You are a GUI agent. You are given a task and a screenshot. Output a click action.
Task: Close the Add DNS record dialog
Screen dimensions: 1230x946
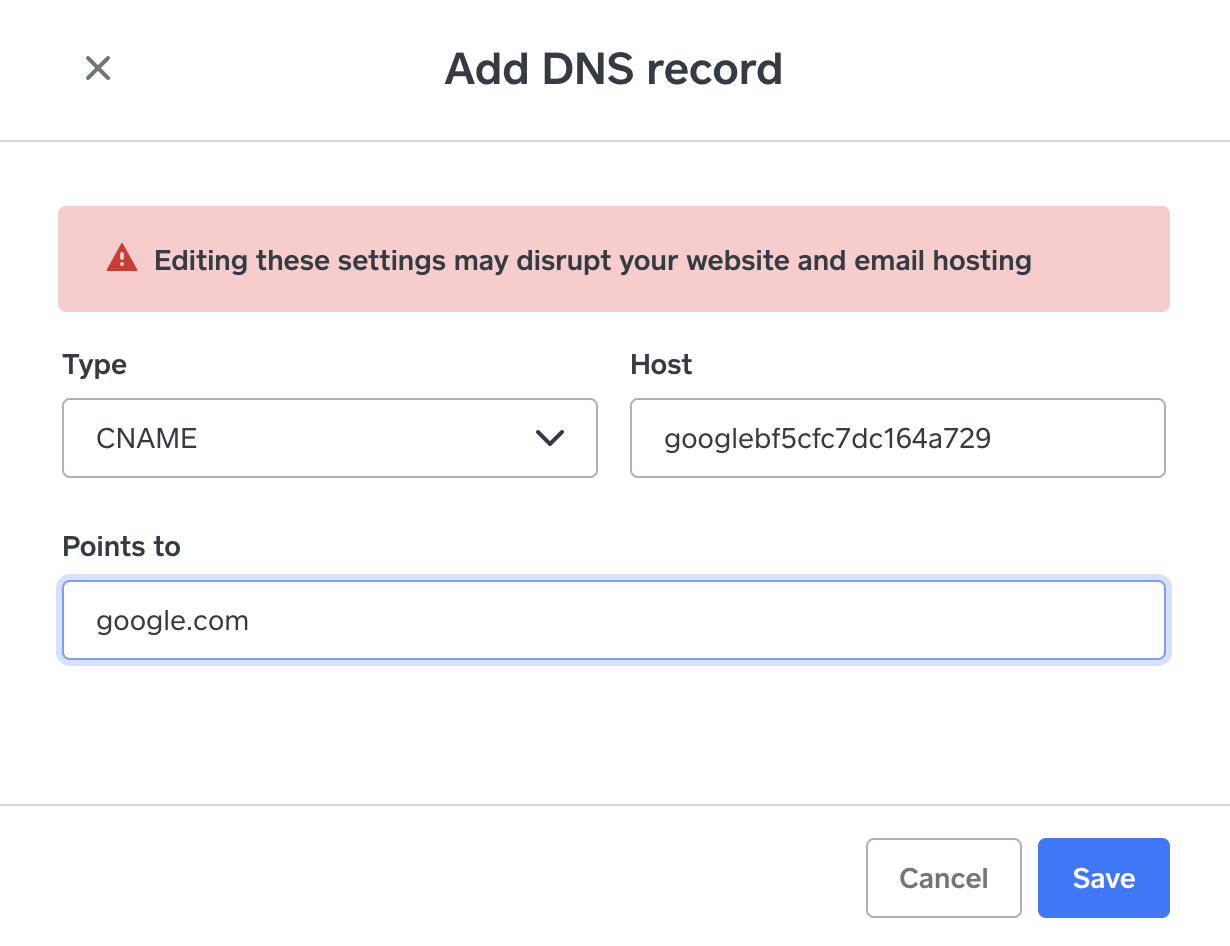tap(98, 68)
